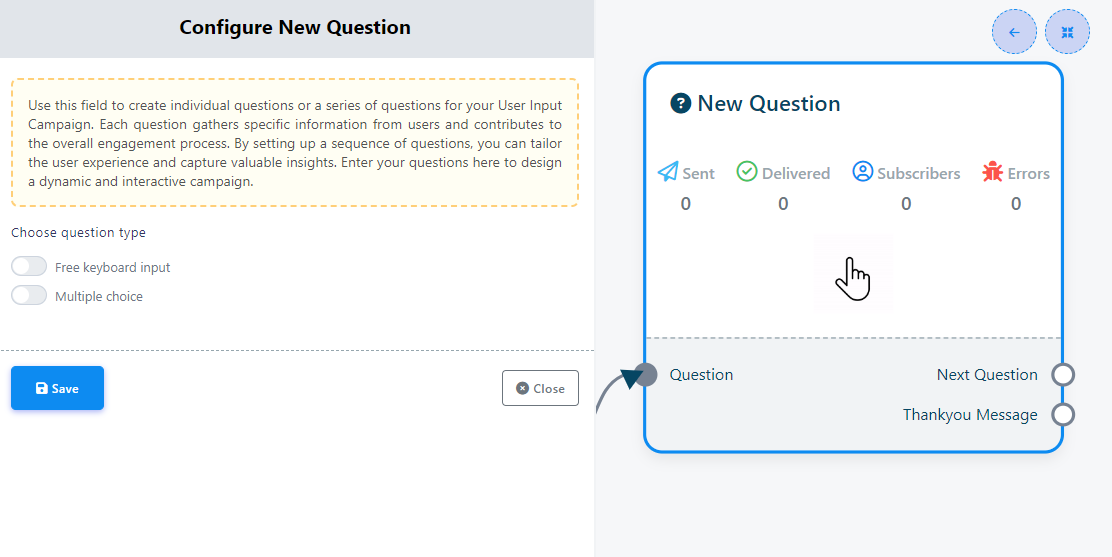Click the hand pointer icon in node
Screen dimensions: 1112x557
pyautogui.click(x=852, y=277)
